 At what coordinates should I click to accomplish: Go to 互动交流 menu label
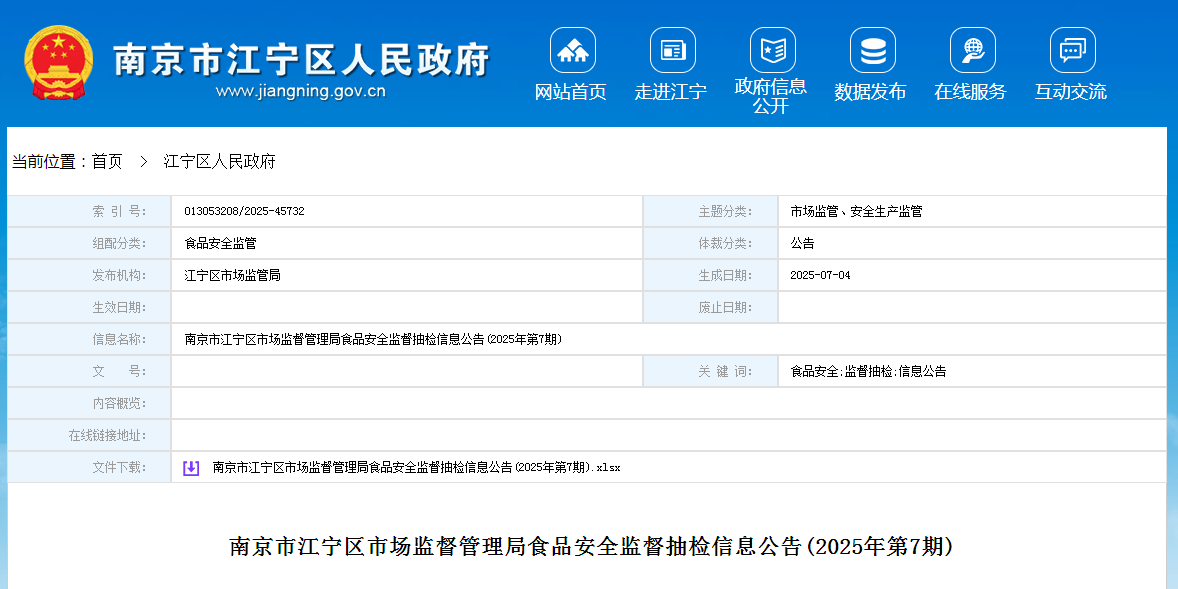tap(1071, 92)
